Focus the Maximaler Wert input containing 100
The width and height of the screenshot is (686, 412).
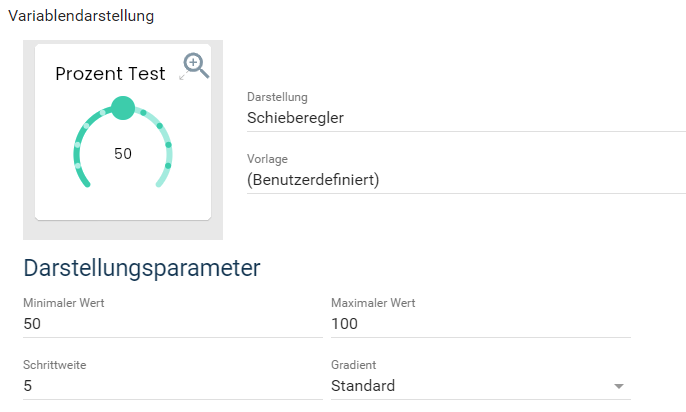(481, 324)
